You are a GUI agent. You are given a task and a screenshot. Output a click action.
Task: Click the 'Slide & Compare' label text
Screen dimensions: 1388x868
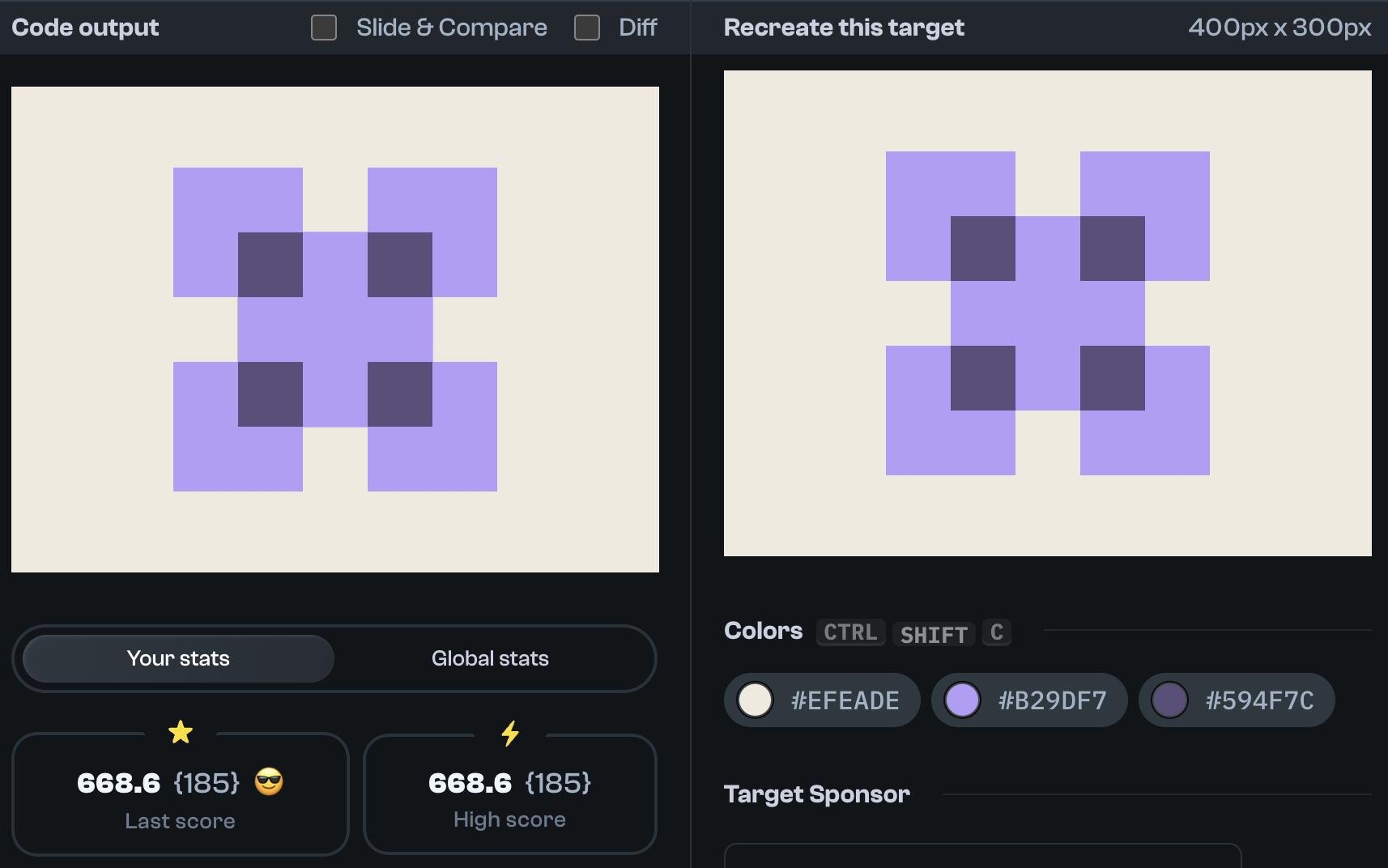[452, 28]
